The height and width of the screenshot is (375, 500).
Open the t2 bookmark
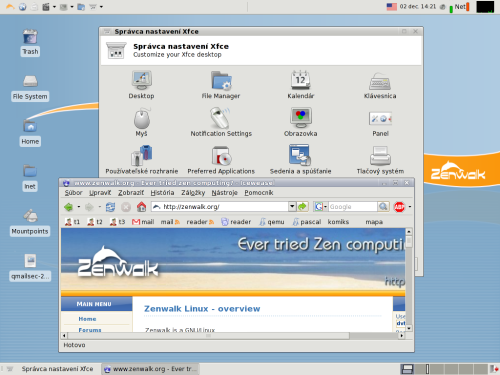click(x=95, y=222)
